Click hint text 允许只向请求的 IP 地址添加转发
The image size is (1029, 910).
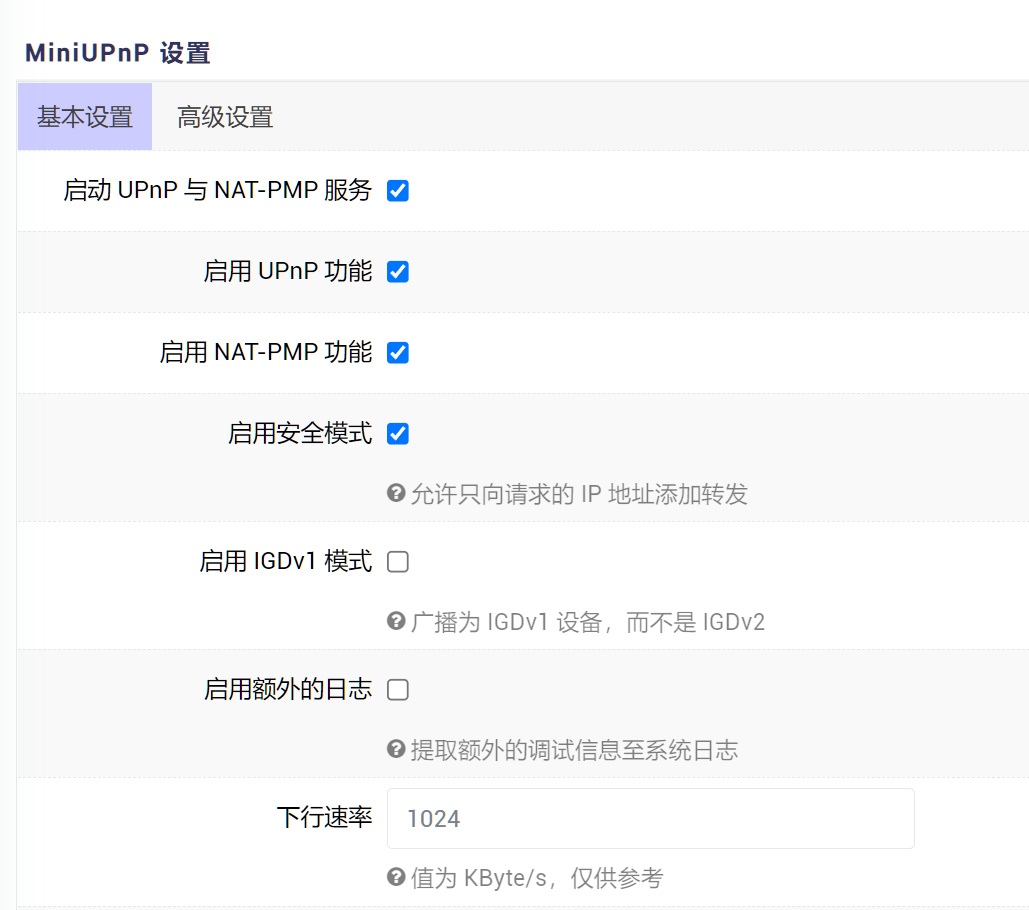[x=579, y=493]
